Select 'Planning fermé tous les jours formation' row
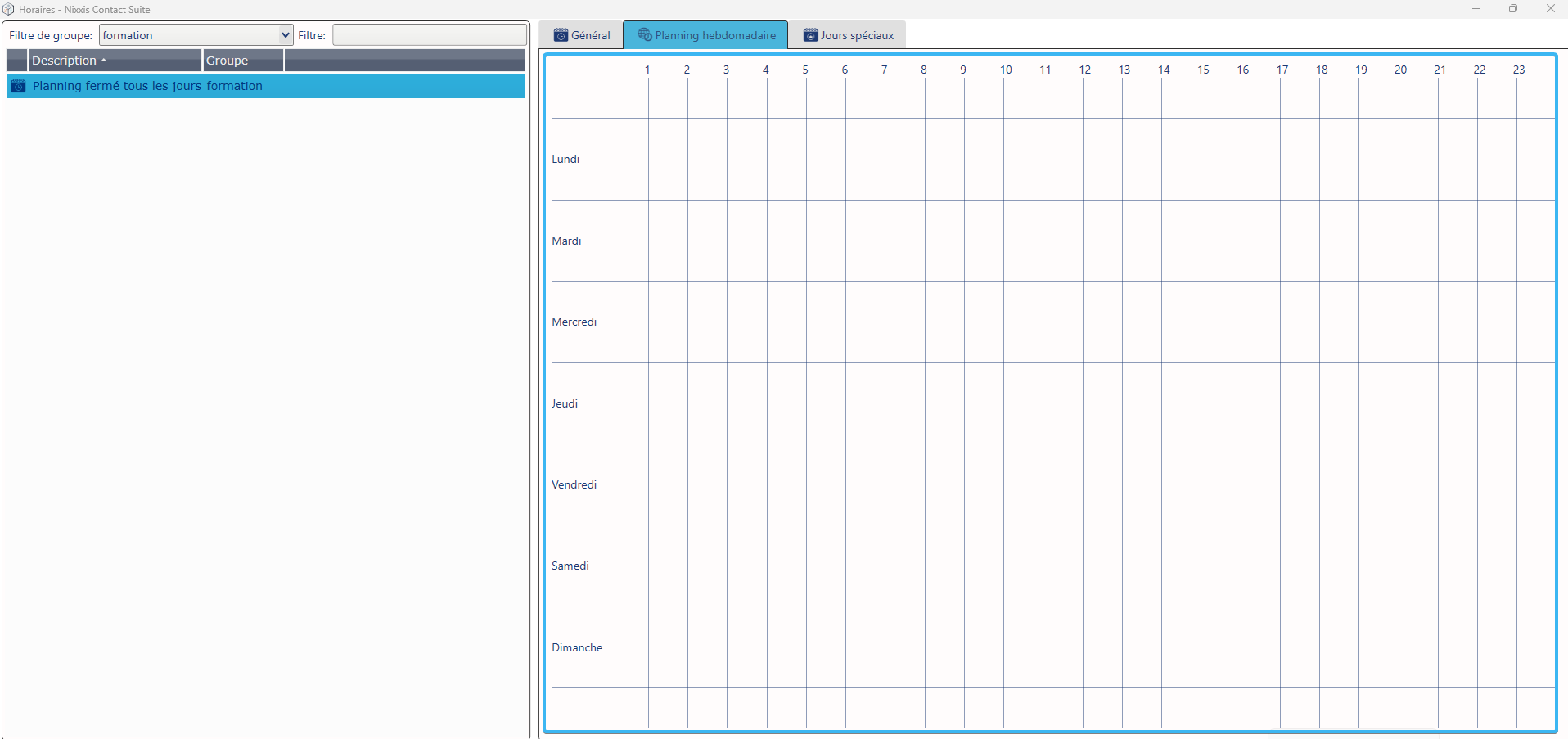Screen dimensions: 1568x739 tap(147, 86)
